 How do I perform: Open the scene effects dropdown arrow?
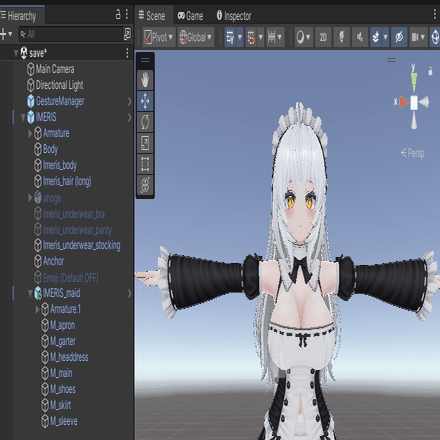pos(385,37)
